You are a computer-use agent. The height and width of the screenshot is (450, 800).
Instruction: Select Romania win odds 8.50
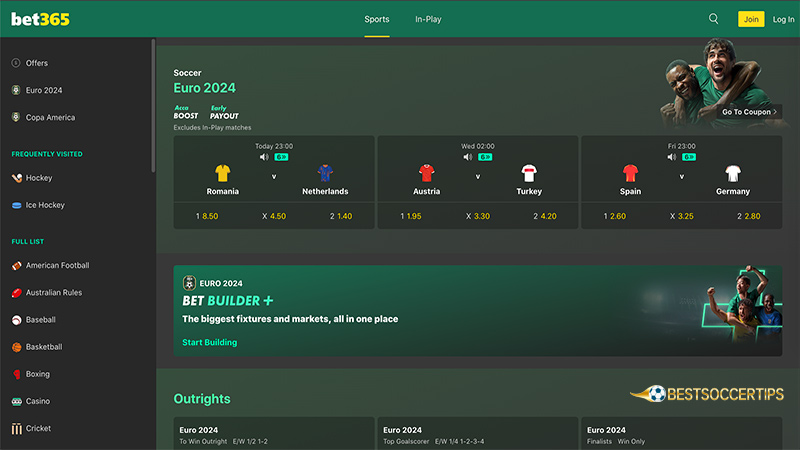tap(207, 216)
